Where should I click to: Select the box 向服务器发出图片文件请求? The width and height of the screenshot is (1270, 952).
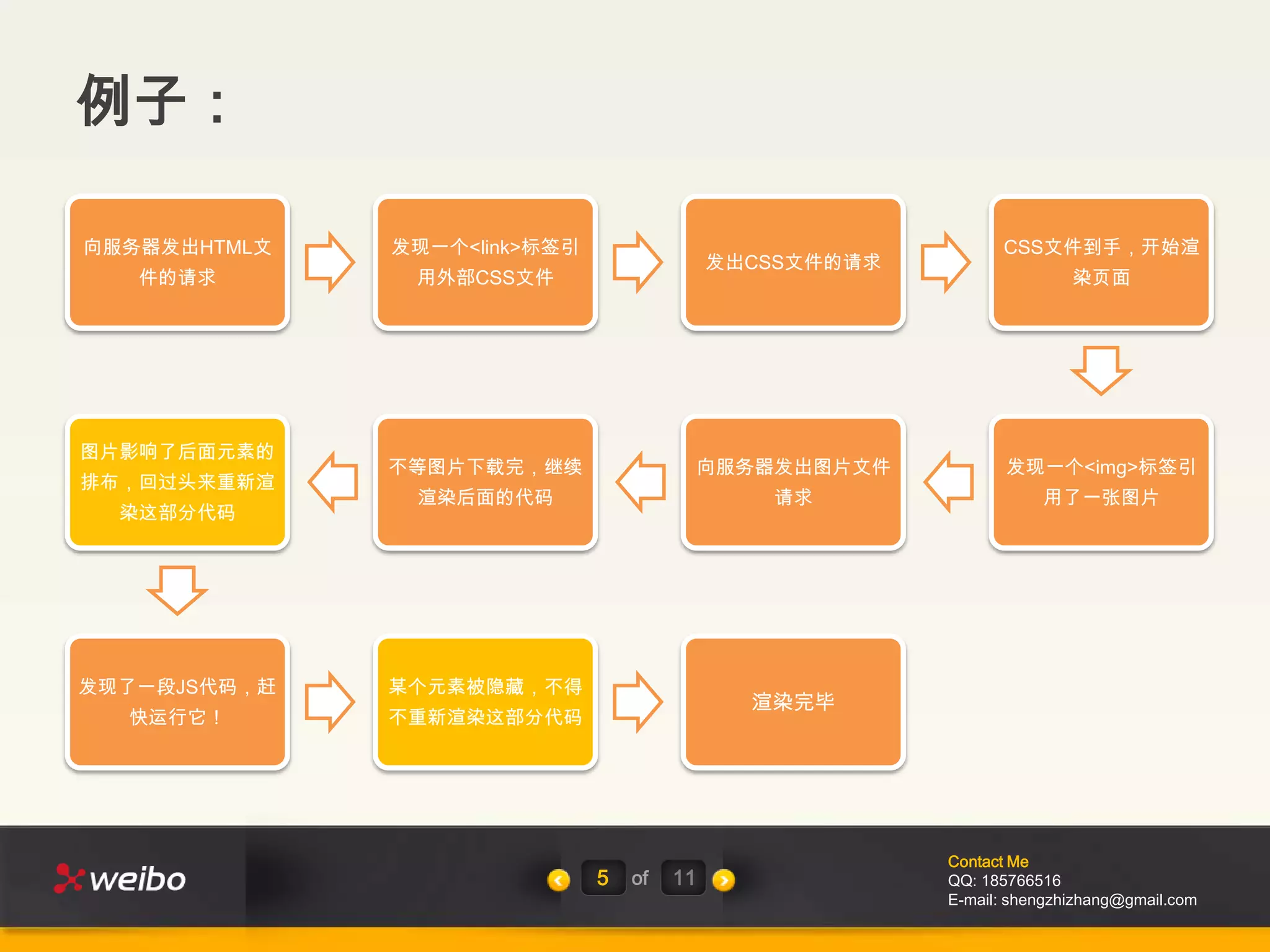click(x=793, y=482)
